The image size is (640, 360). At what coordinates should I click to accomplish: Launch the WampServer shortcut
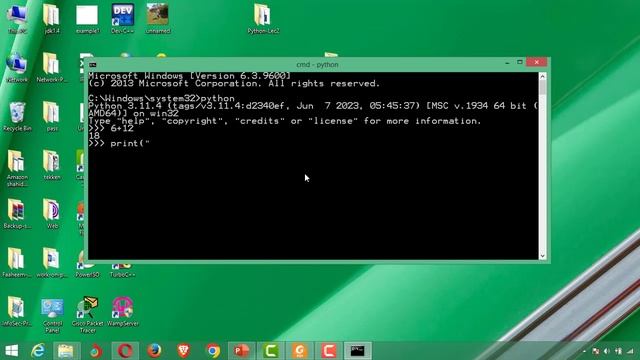click(x=122, y=311)
